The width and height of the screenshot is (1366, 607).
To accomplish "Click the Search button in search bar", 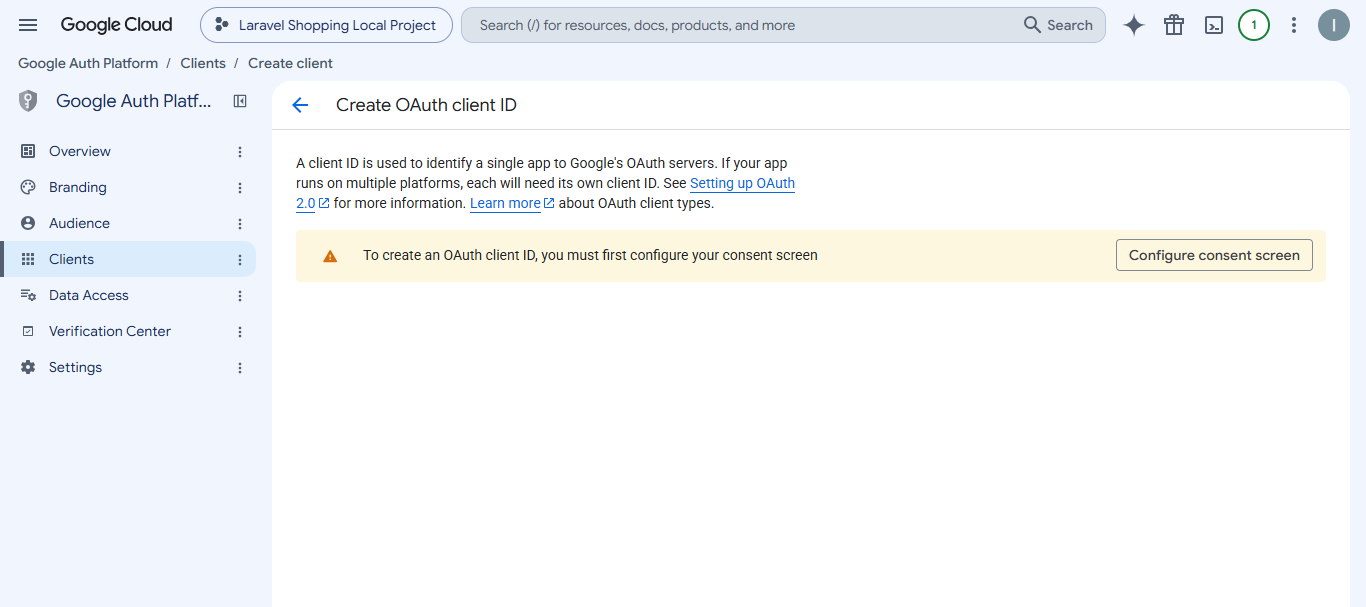I will [x=1059, y=25].
